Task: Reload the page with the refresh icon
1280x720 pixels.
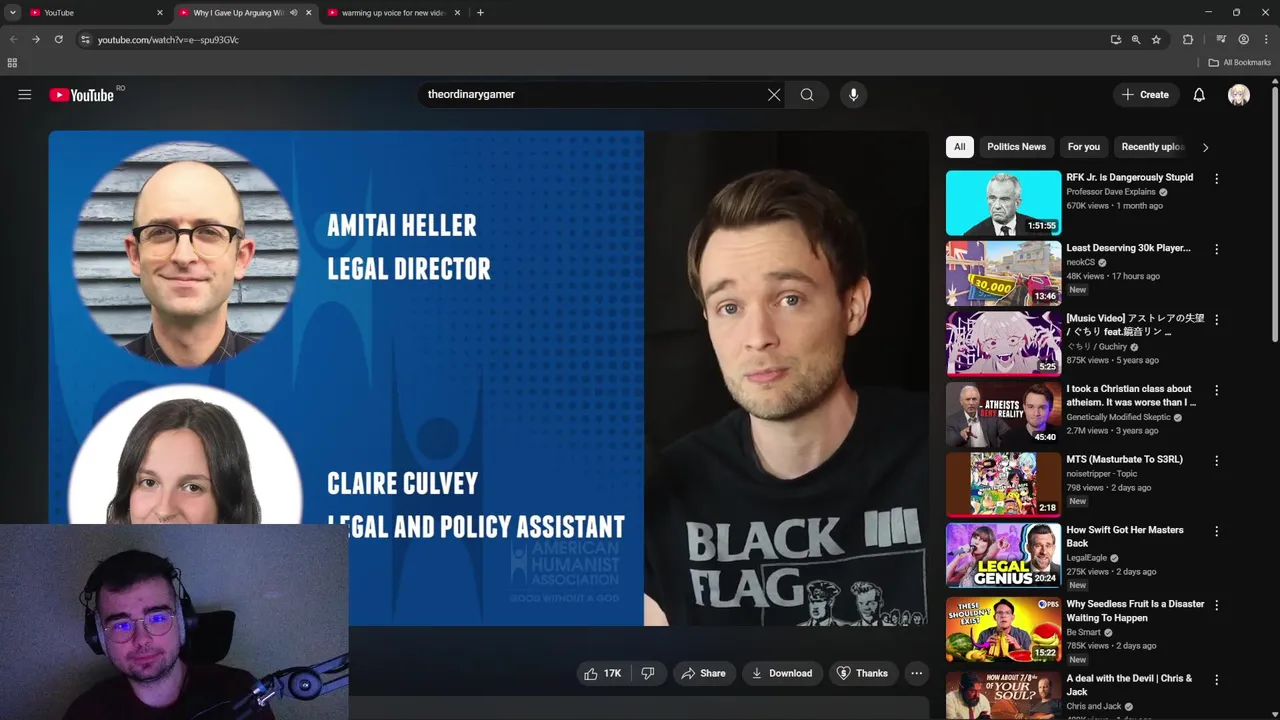Action: [x=59, y=39]
